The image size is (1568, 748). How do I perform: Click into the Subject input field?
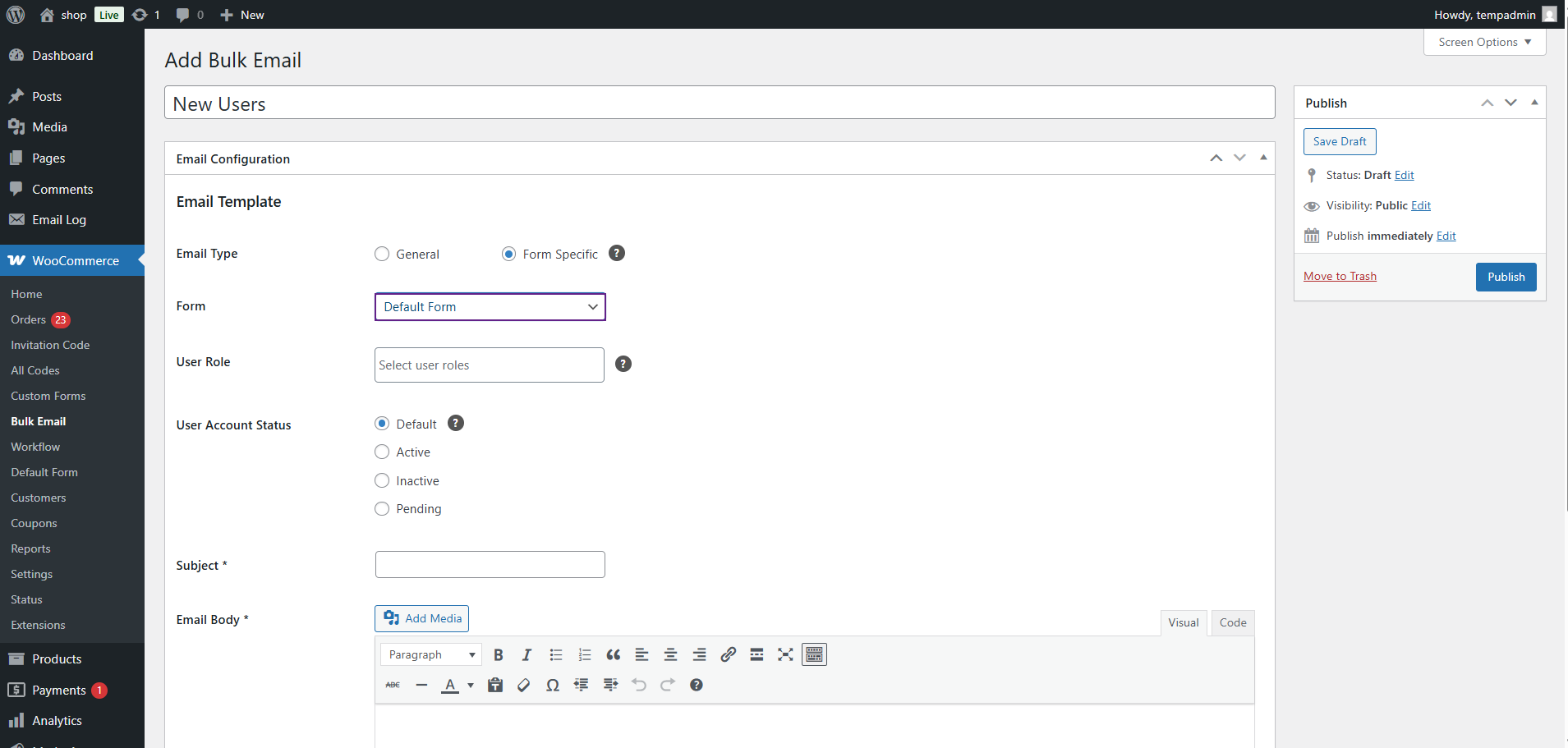490,565
